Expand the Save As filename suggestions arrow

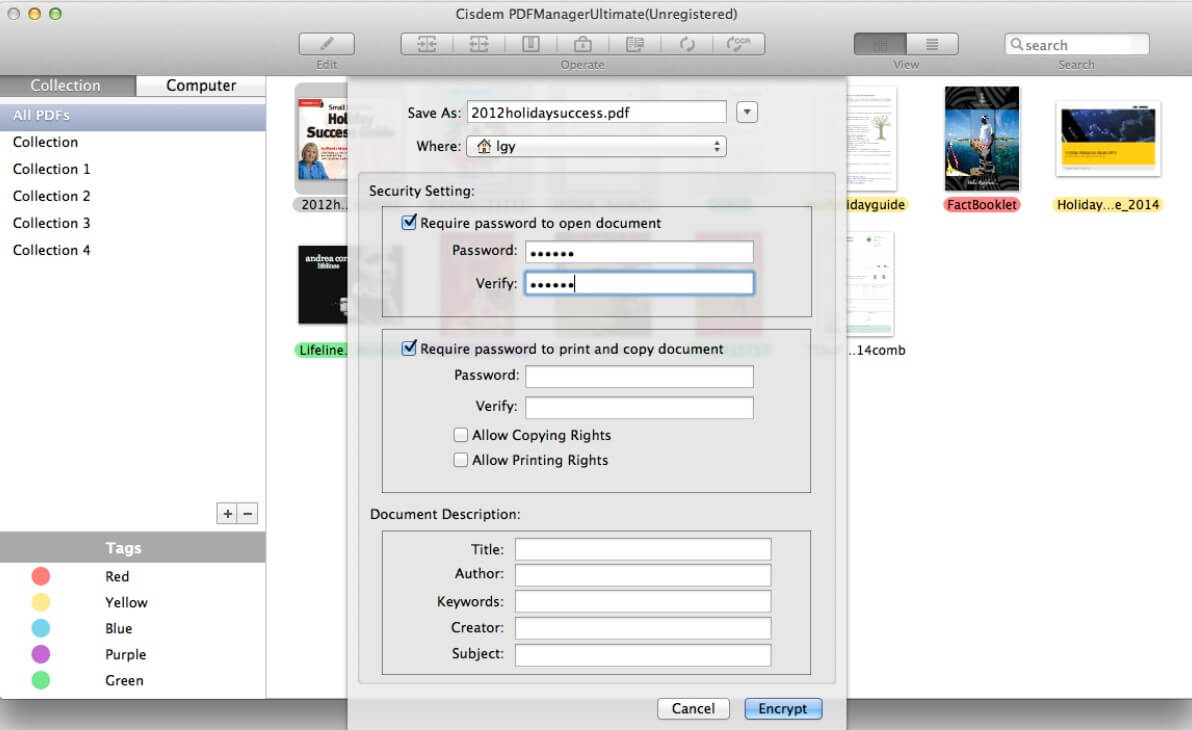click(x=745, y=111)
